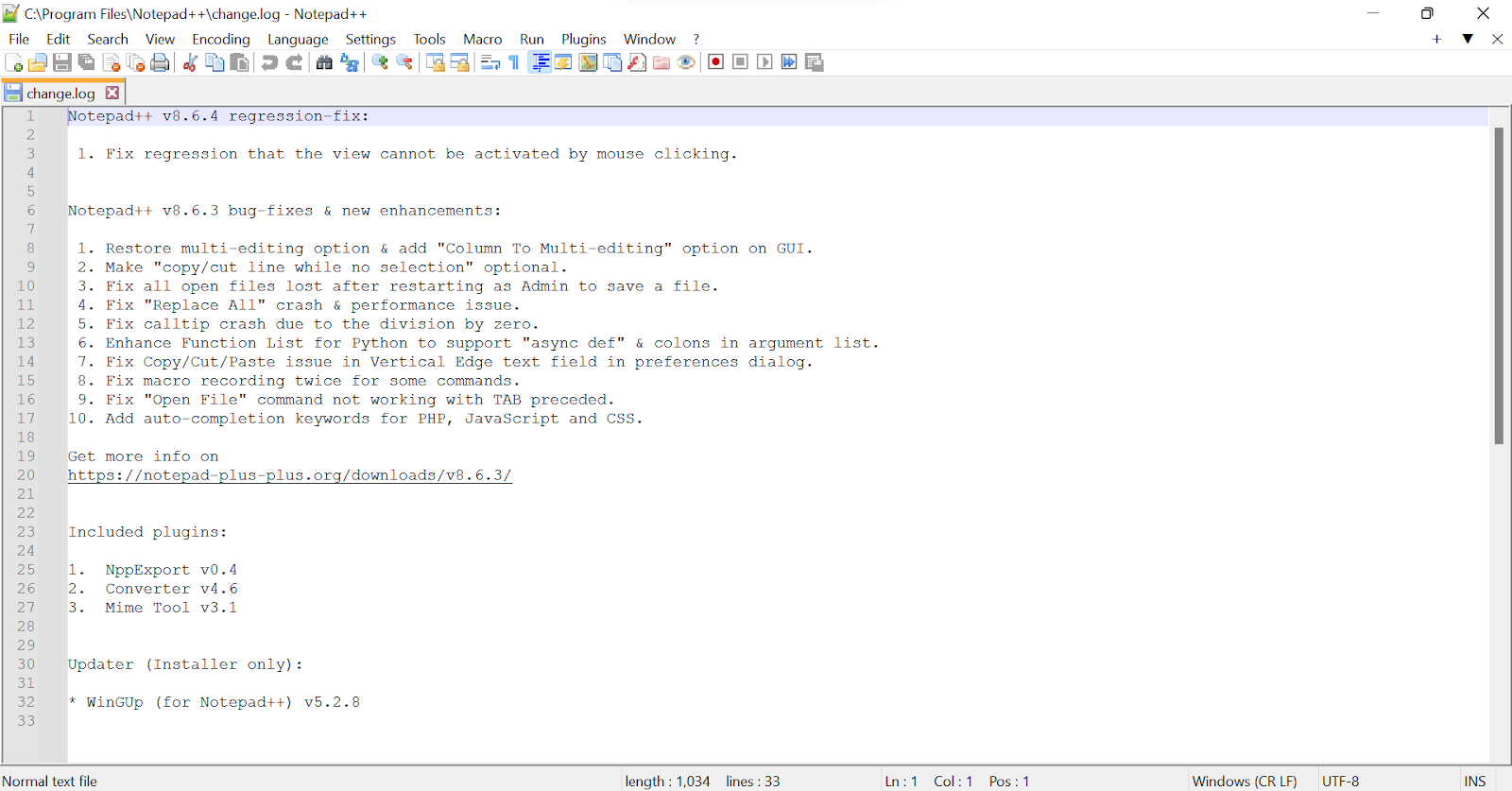Click the Open file folder icon

38,62
